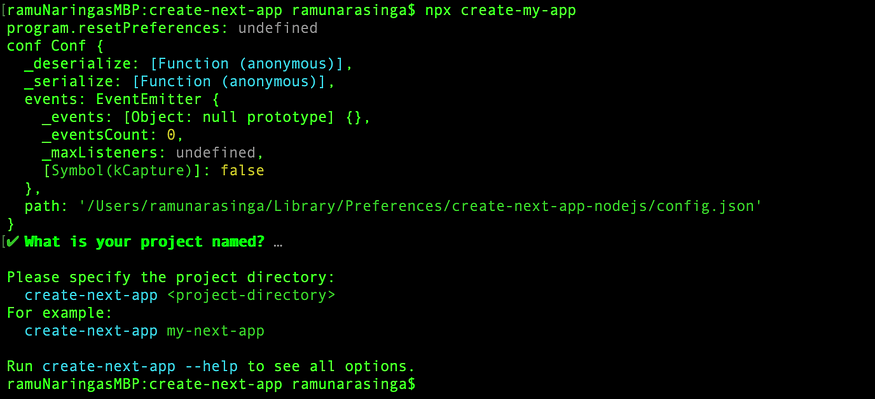Image resolution: width=875 pixels, height=399 pixels.
Task: Click the final shell prompt line ending in 'ramunarasinga$'
Action: point(211,384)
